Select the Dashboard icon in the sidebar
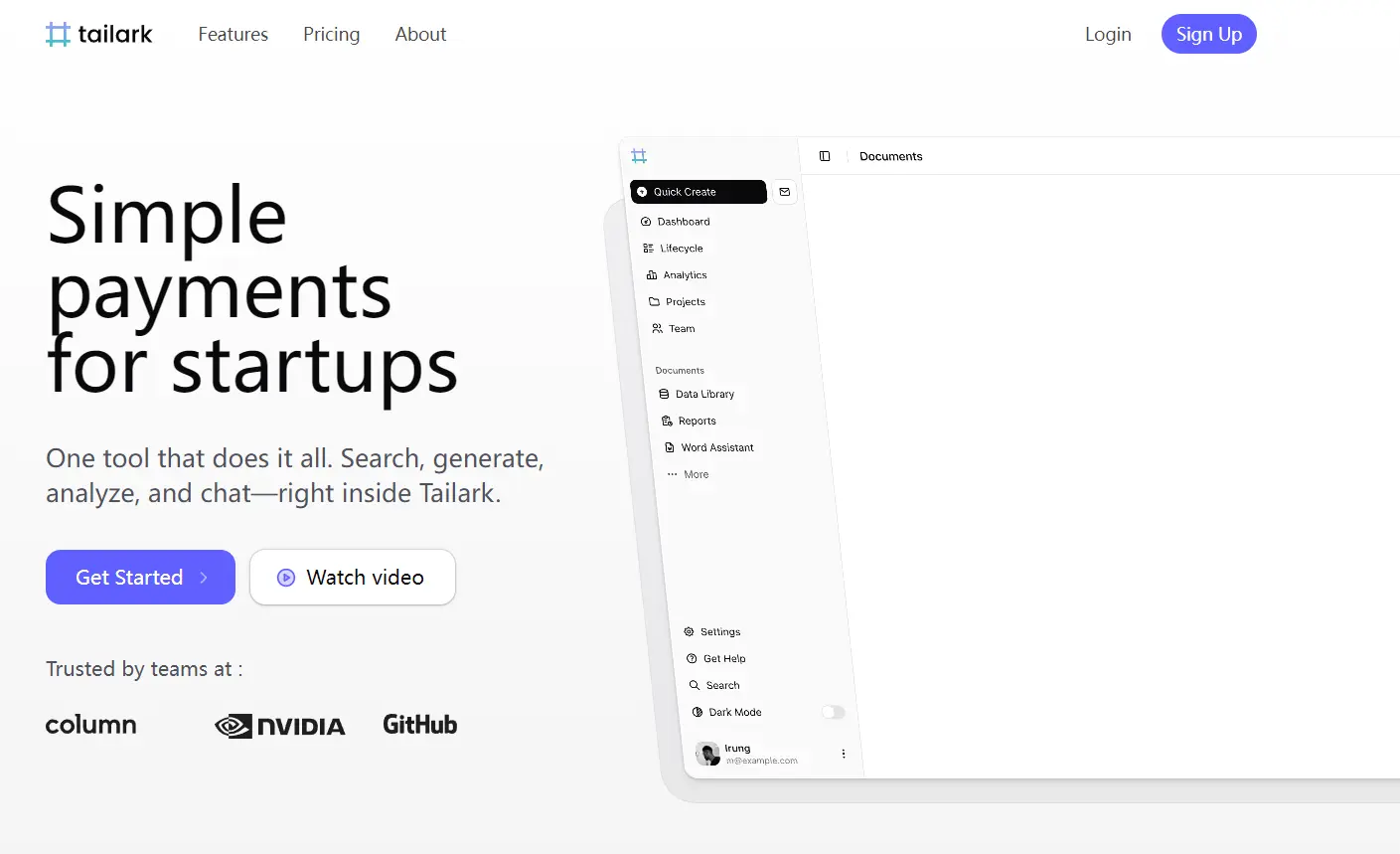The height and width of the screenshot is (854, 1400). coord(647,221)
